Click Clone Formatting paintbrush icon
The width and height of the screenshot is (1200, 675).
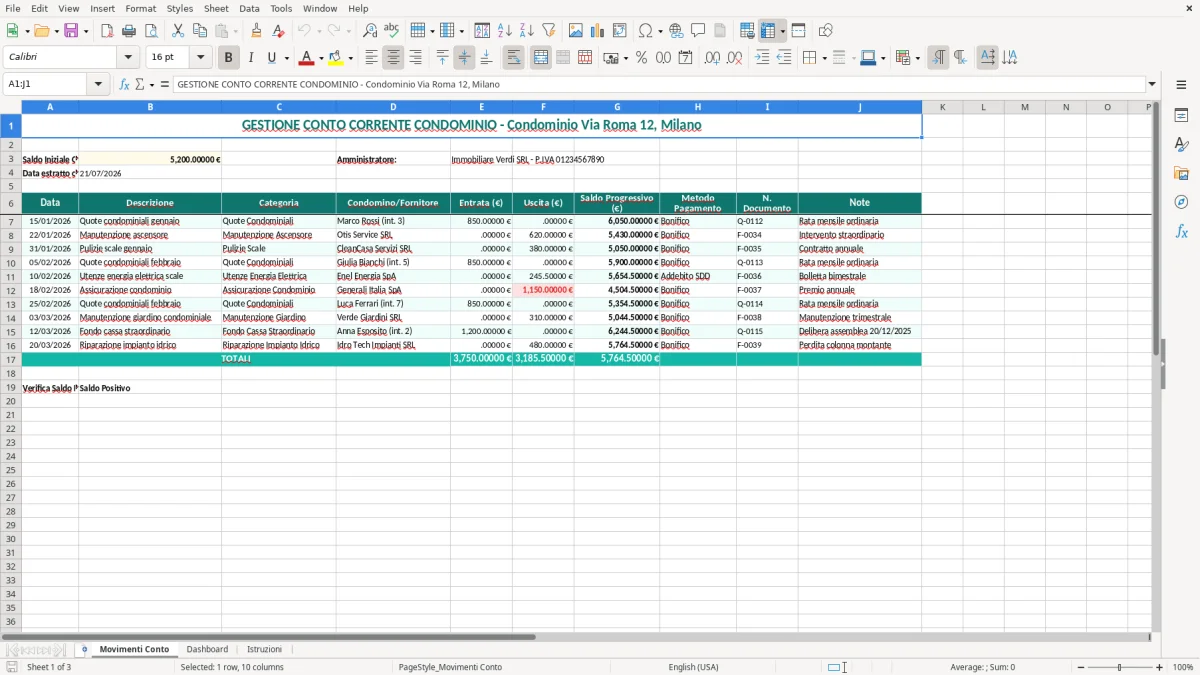click(x=257, y=31)
